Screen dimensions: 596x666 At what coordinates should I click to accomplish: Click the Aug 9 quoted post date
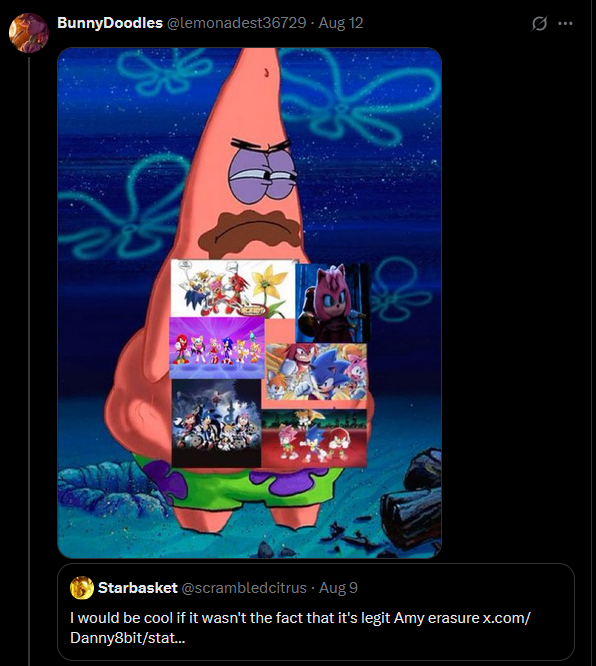339,588
